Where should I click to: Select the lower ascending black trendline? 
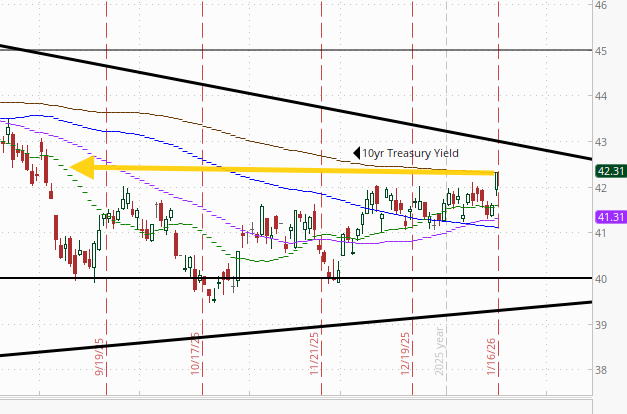(296, 328)
